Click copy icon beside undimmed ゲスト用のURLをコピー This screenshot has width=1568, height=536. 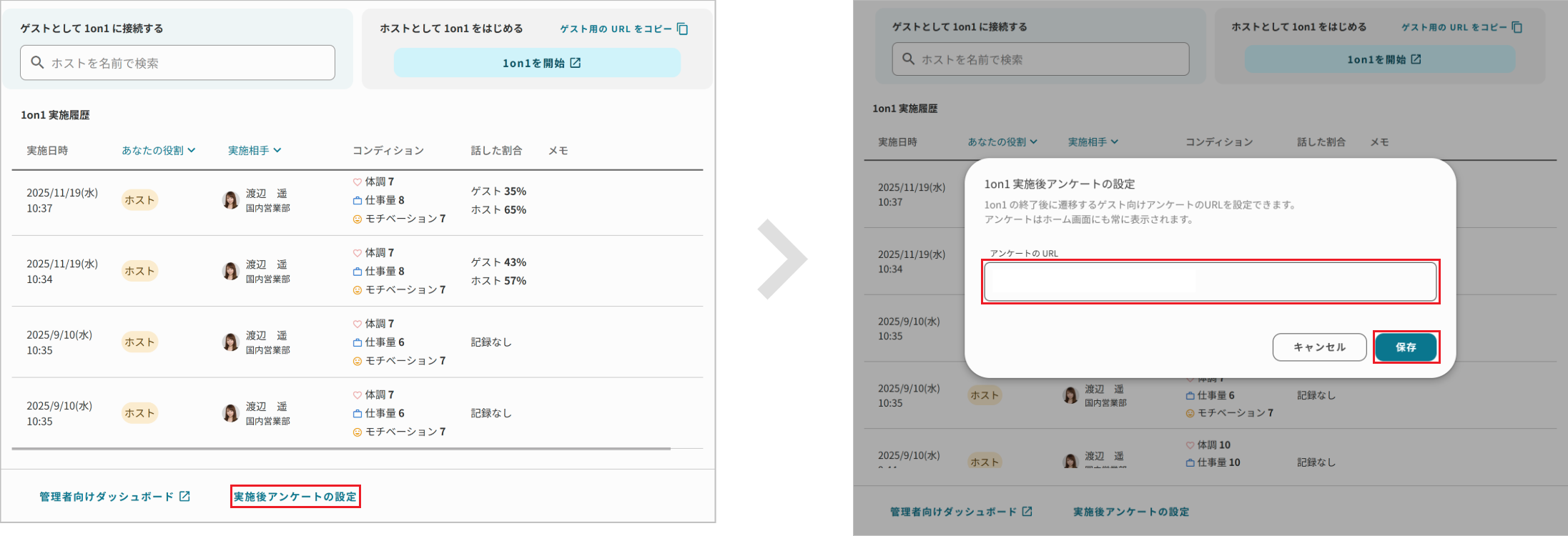click(682, 29)
